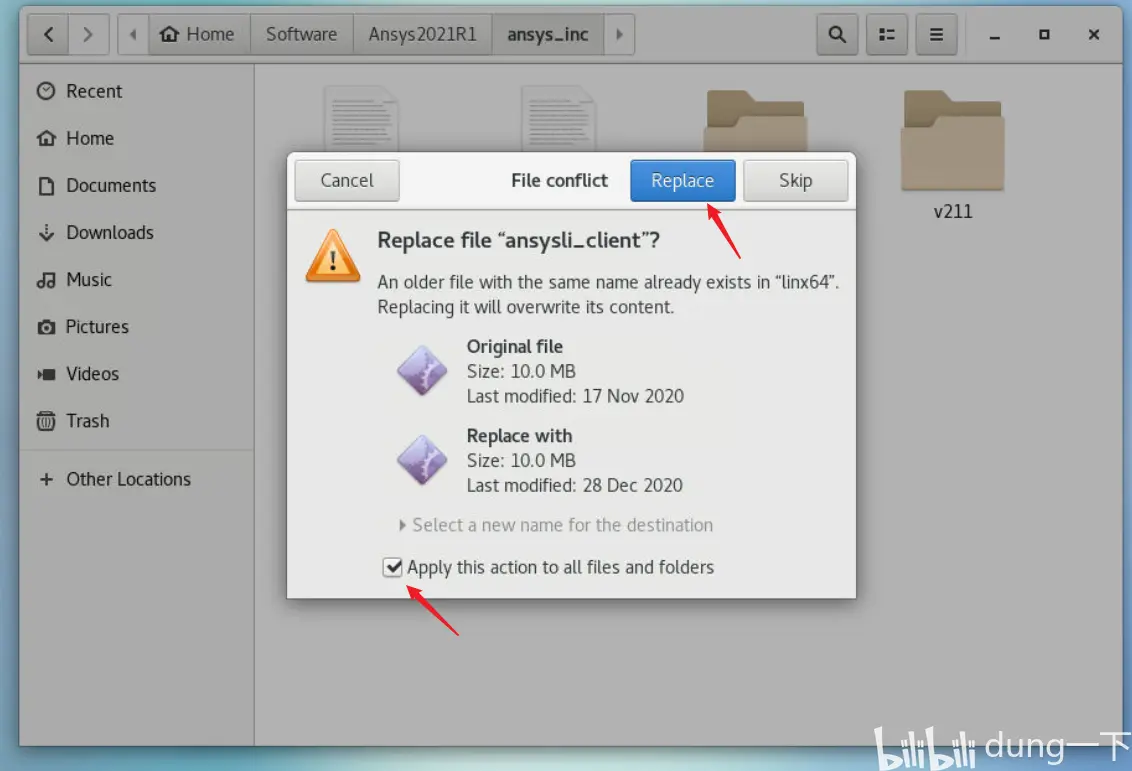
Task: Open Videos in the sidebar
Action: 136,373
